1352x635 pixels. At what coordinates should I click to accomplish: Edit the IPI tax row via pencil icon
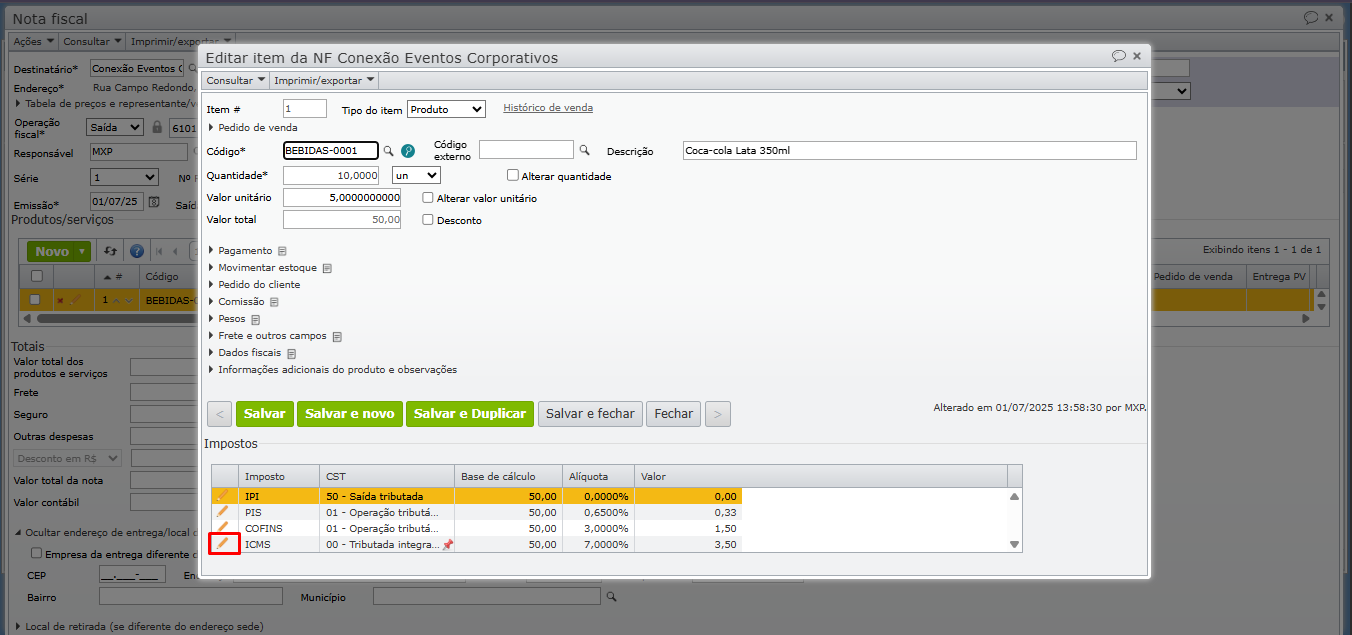pos(222,495)
